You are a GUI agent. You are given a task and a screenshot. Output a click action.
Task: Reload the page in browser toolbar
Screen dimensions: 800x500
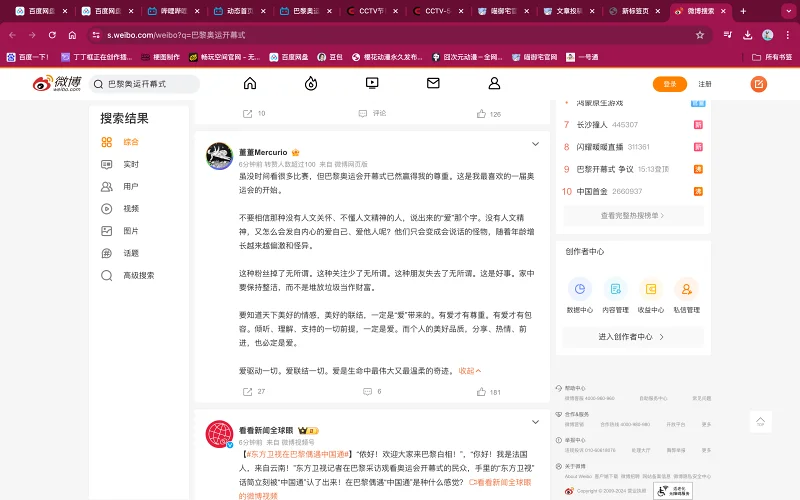pos(52,35)
